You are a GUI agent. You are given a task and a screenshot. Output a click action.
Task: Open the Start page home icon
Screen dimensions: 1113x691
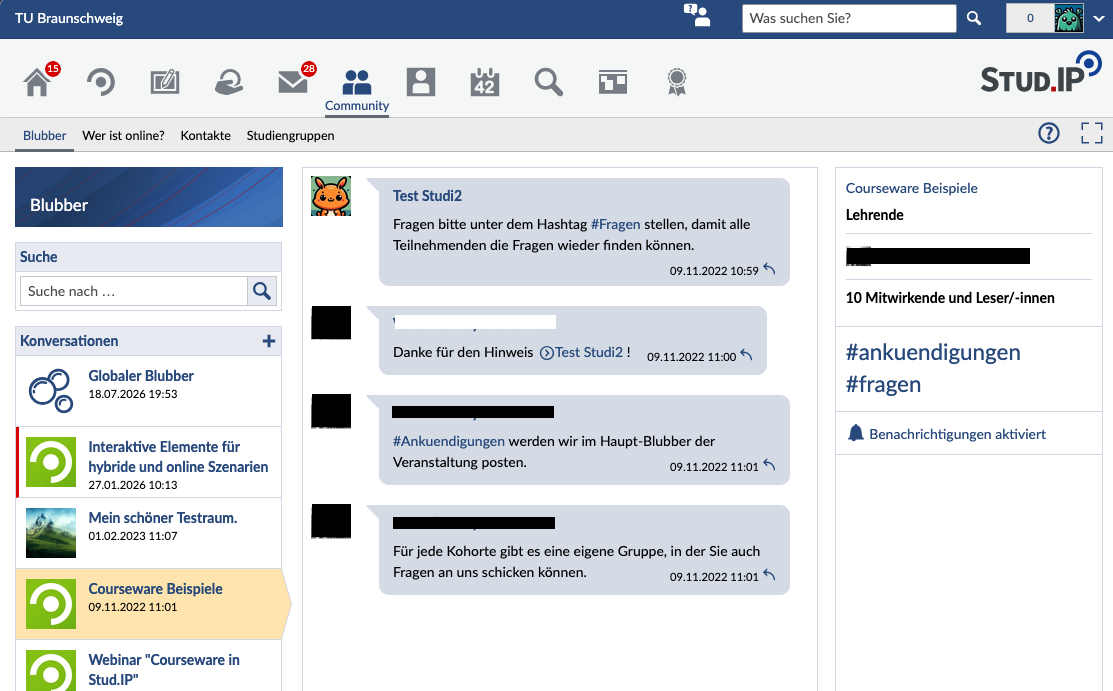37,82
